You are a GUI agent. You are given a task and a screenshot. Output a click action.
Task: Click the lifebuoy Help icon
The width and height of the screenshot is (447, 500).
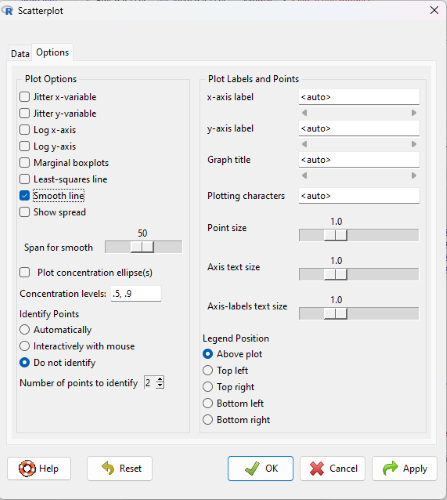(27, 468)
